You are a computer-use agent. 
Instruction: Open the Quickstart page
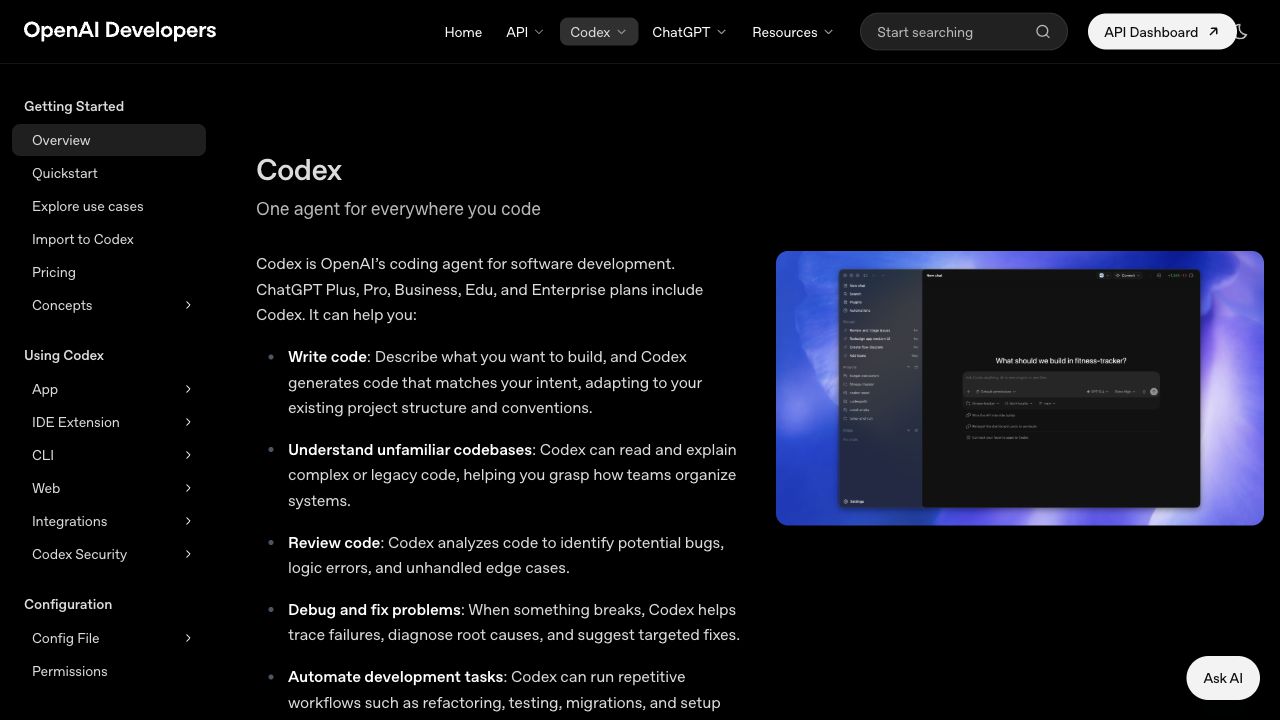click(65, 173)
